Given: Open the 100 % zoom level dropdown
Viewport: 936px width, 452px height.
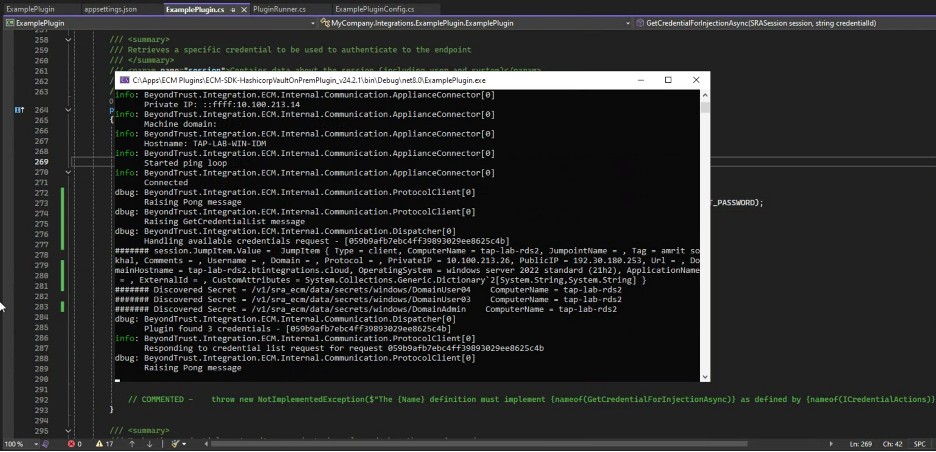Looking at the screenshot, I should click(x=36, y=444).
